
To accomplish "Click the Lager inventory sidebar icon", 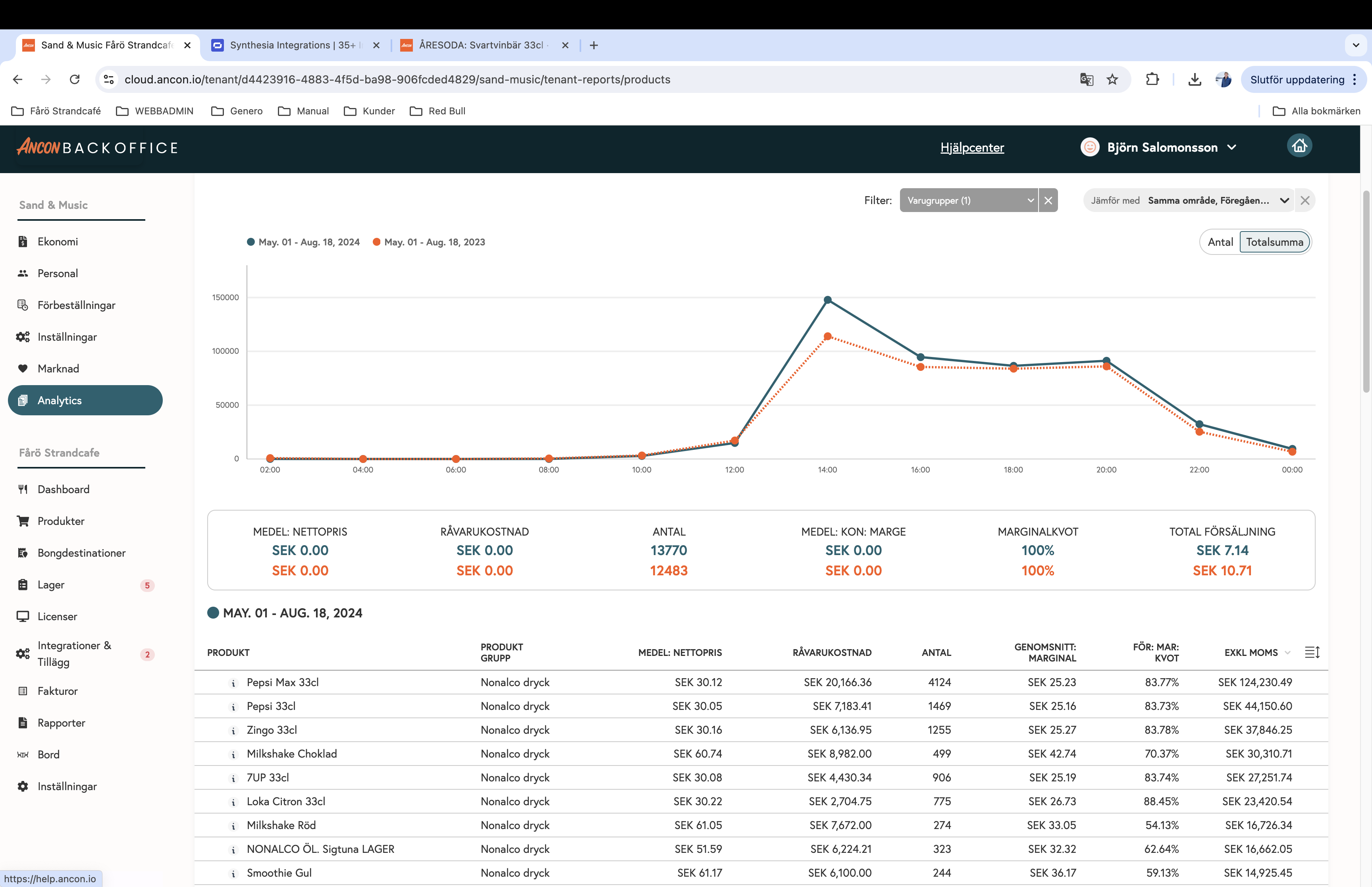I will tap(23, 584).
